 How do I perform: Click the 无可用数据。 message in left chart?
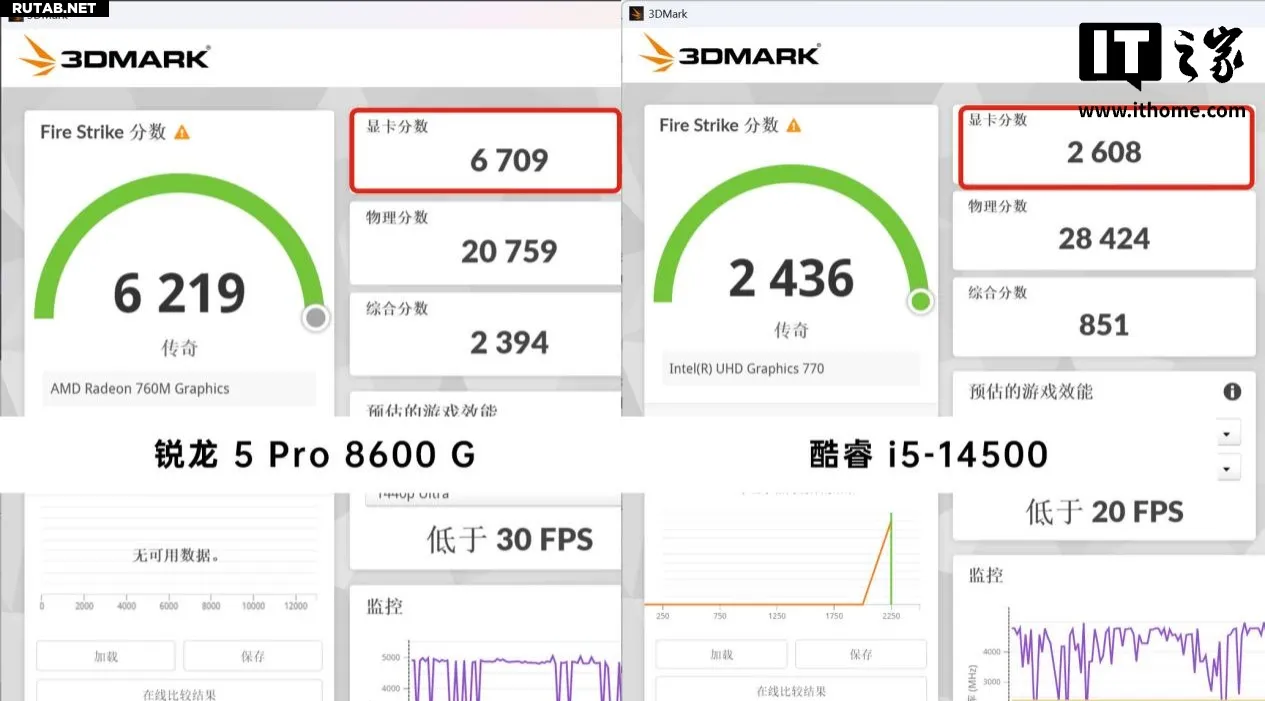pyautogui.click(x=176, y=555)
